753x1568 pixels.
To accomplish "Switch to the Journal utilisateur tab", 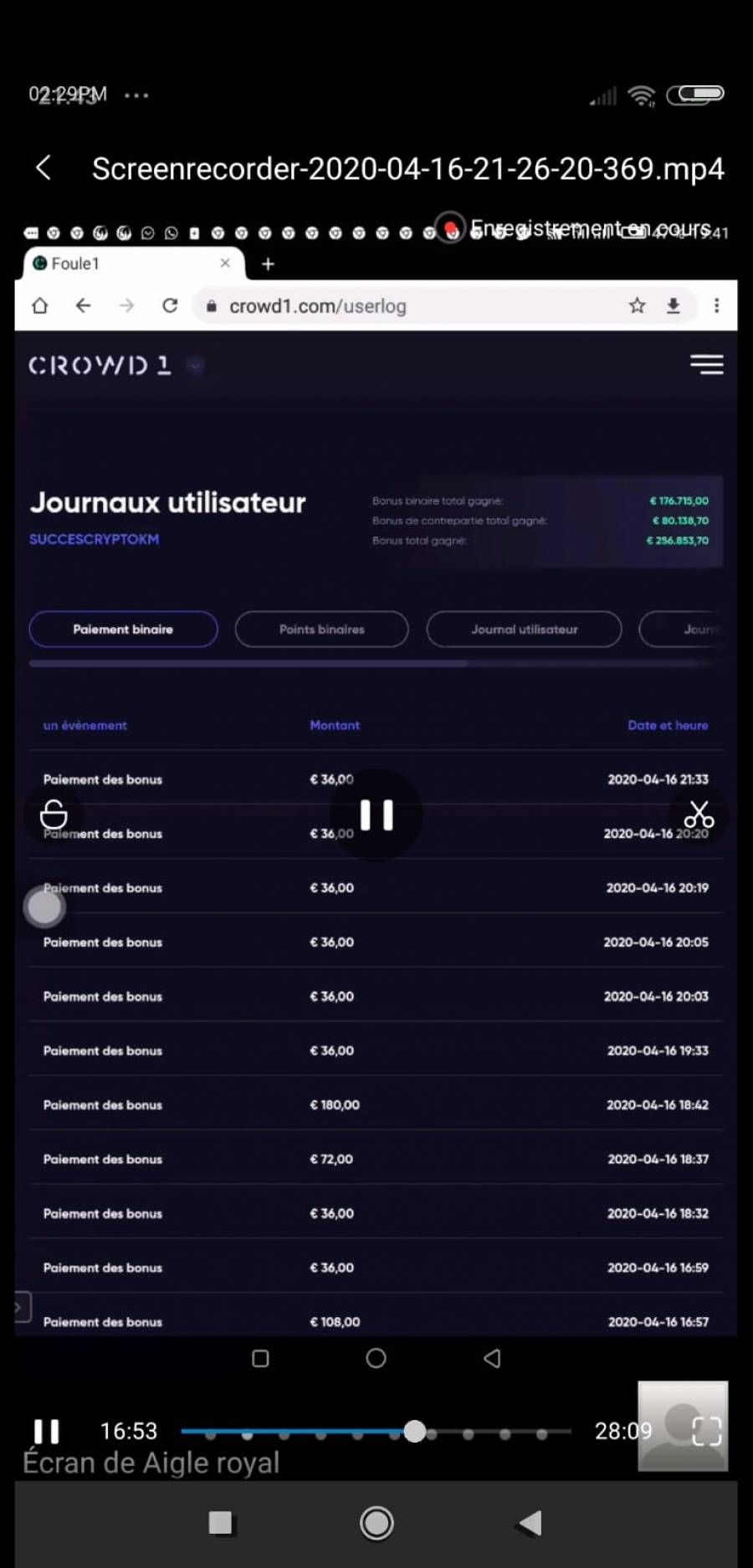I will 524,629.
